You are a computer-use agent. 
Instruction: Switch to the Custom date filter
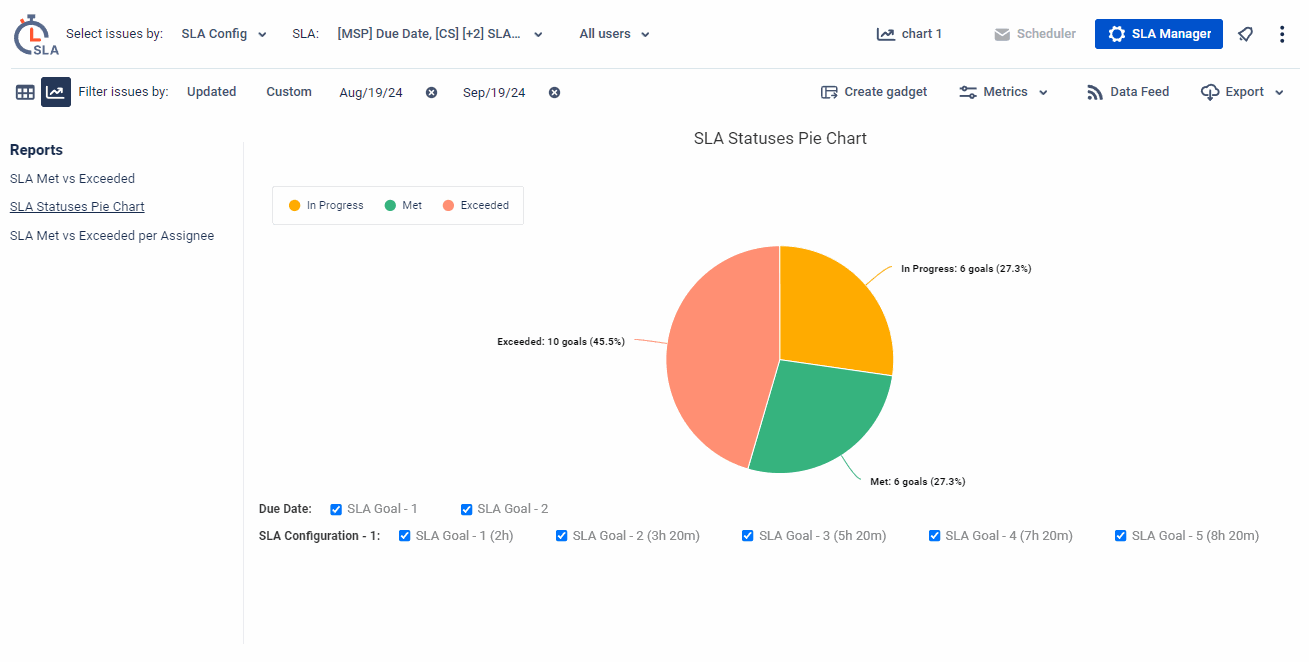(288, 91)
